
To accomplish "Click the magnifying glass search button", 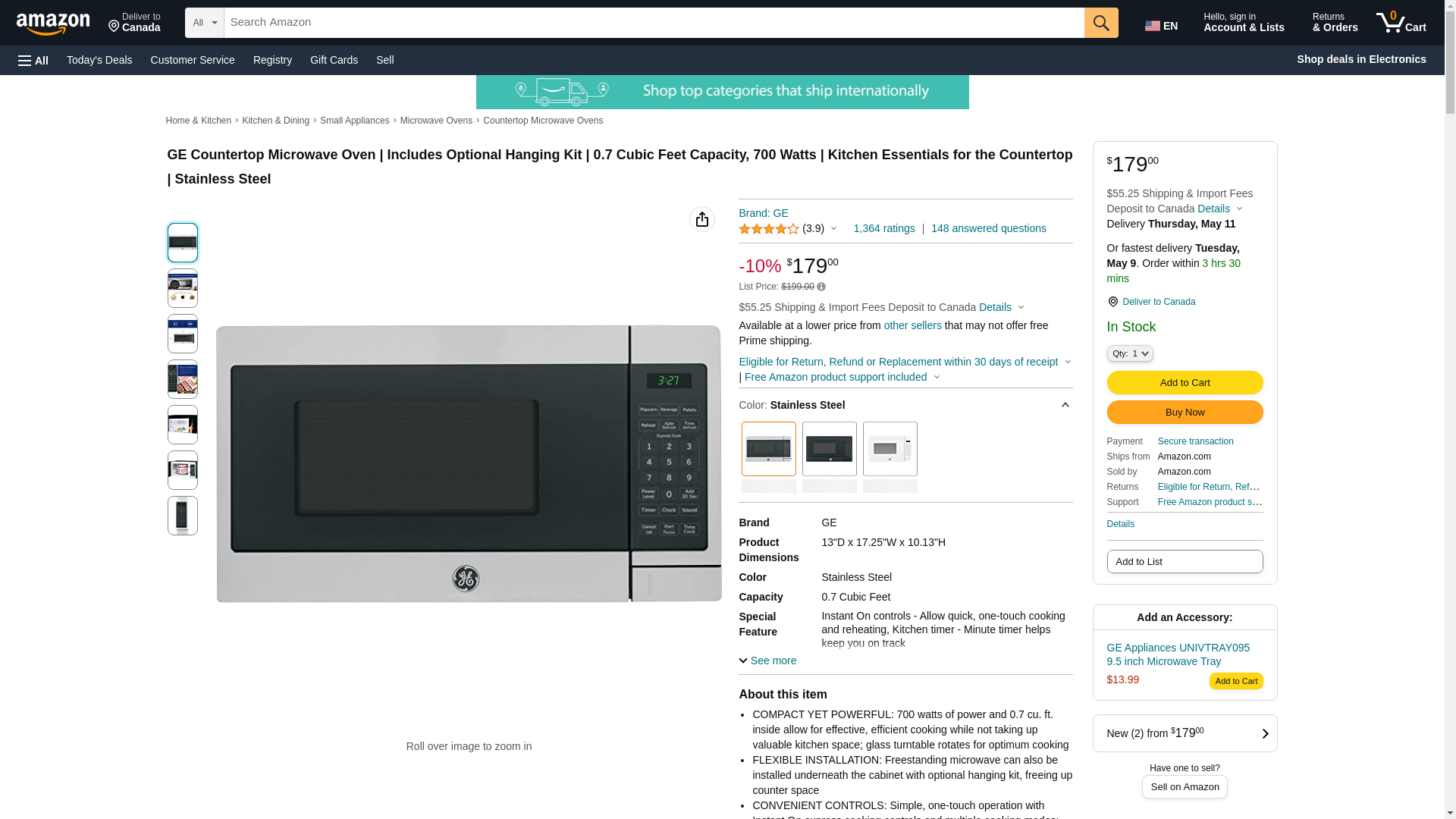I will [1100, 23].
